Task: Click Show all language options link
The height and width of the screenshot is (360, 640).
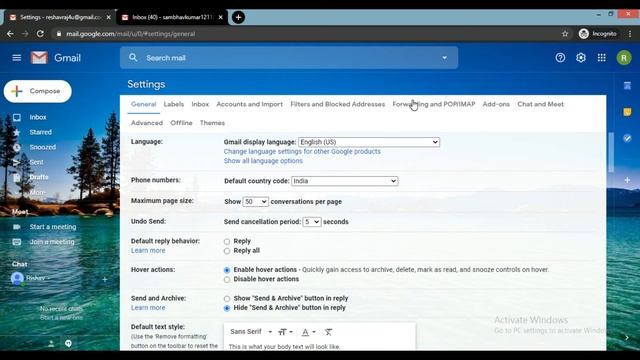Action: 263,161
